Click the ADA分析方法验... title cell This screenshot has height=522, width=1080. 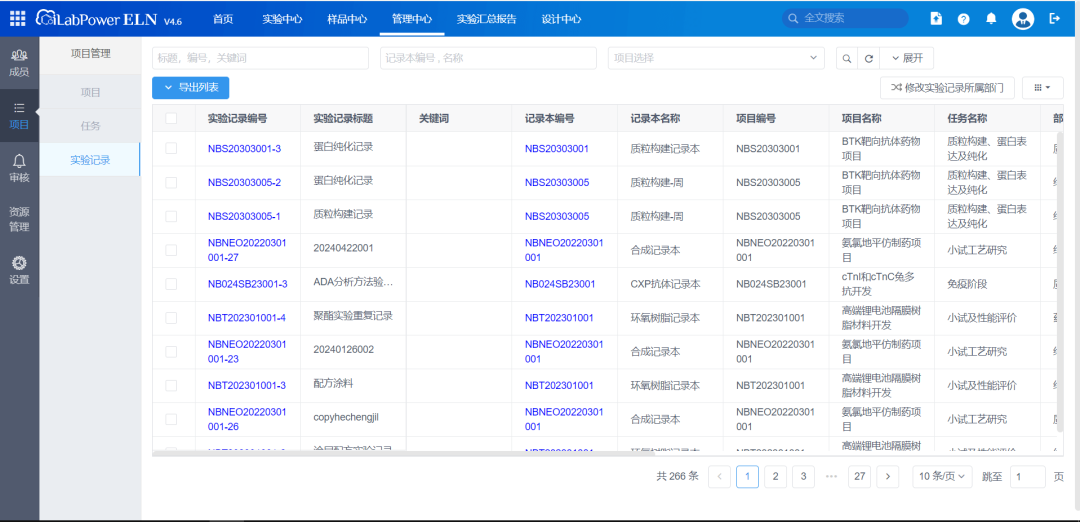coord(353,282)
